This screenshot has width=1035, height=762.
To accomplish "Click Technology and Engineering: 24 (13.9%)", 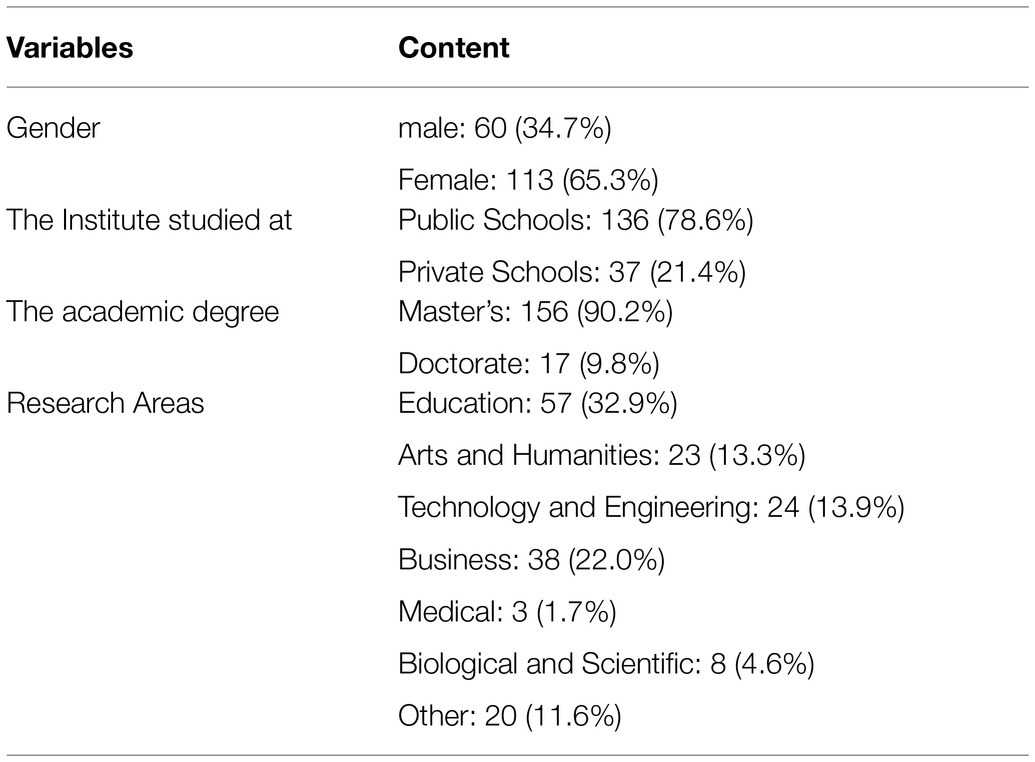I will (651, 508).
